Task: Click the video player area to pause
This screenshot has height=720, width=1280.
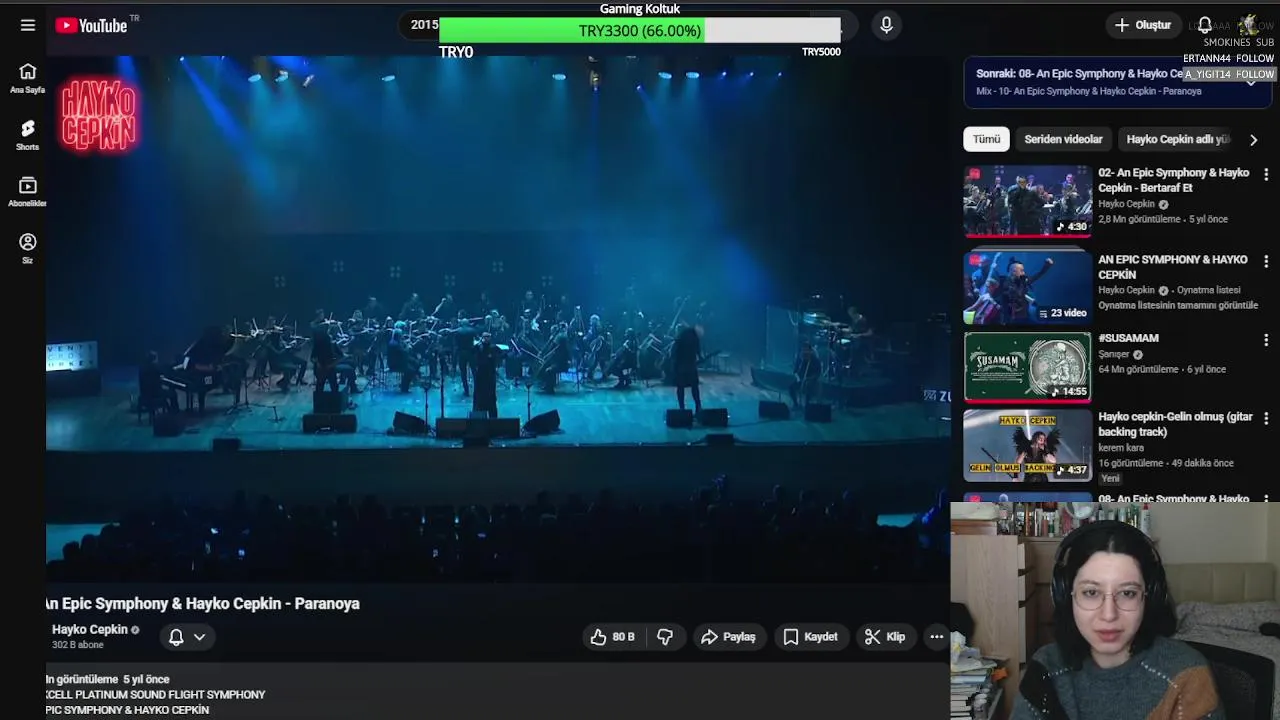Action: (x=498, y=318)
